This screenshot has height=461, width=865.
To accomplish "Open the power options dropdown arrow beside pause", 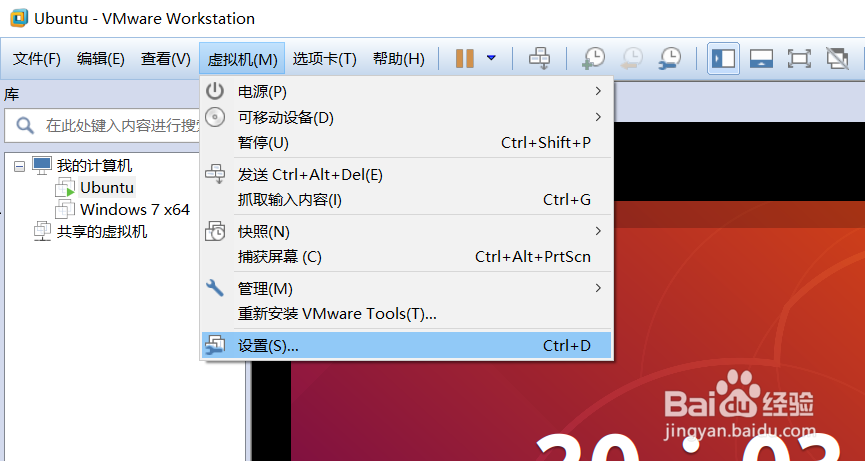I will (x=491, y=57).
